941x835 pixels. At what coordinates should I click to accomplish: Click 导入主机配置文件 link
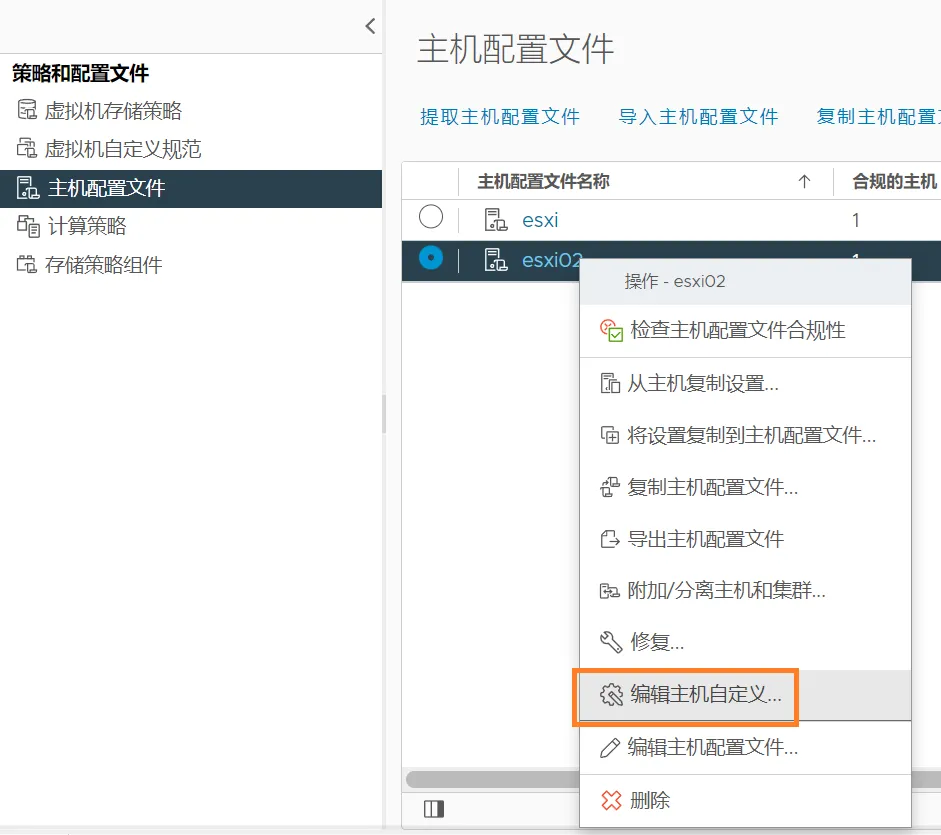(x=698, y=117)
